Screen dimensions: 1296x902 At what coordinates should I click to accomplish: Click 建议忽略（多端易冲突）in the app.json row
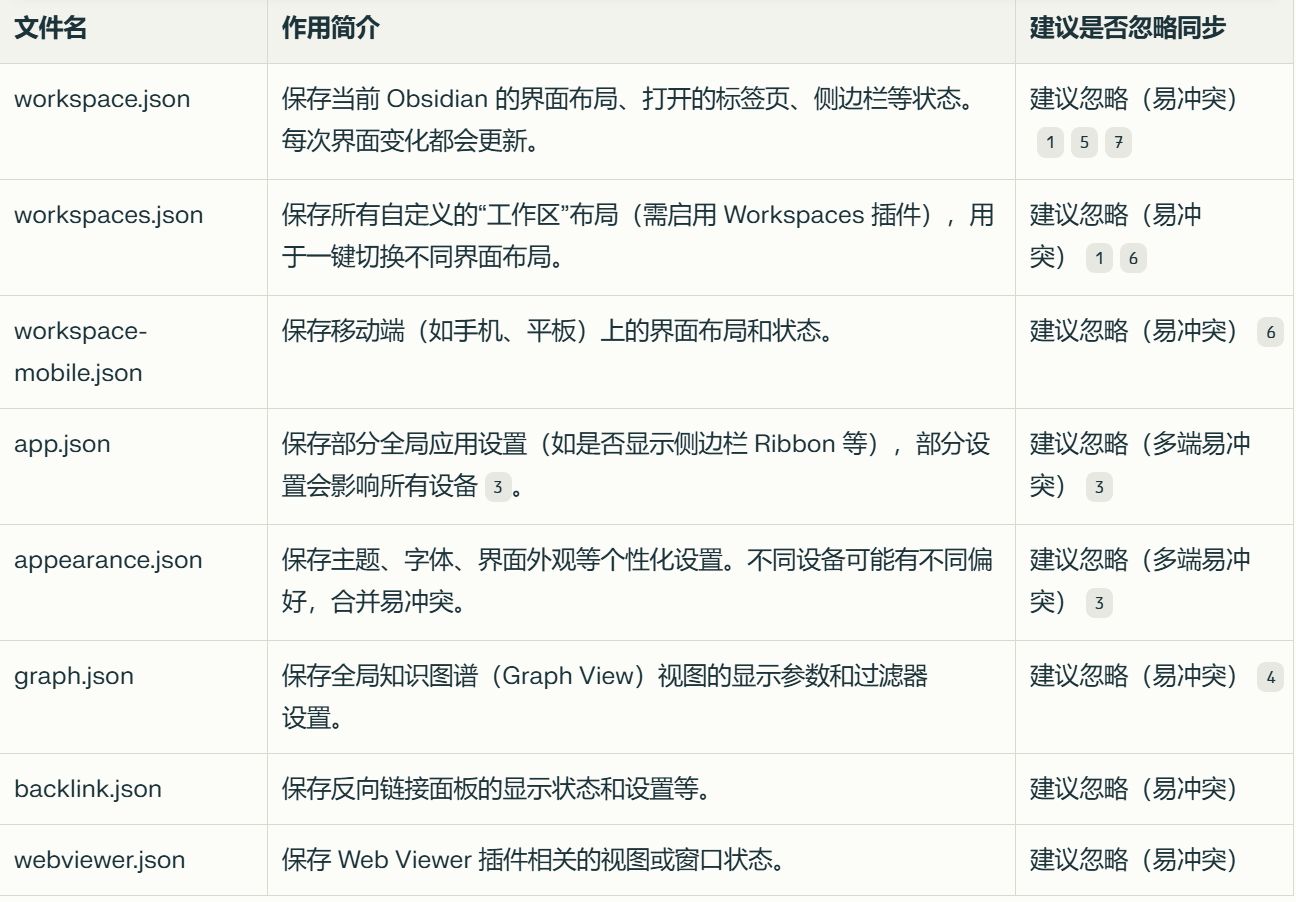(1140, 466)
